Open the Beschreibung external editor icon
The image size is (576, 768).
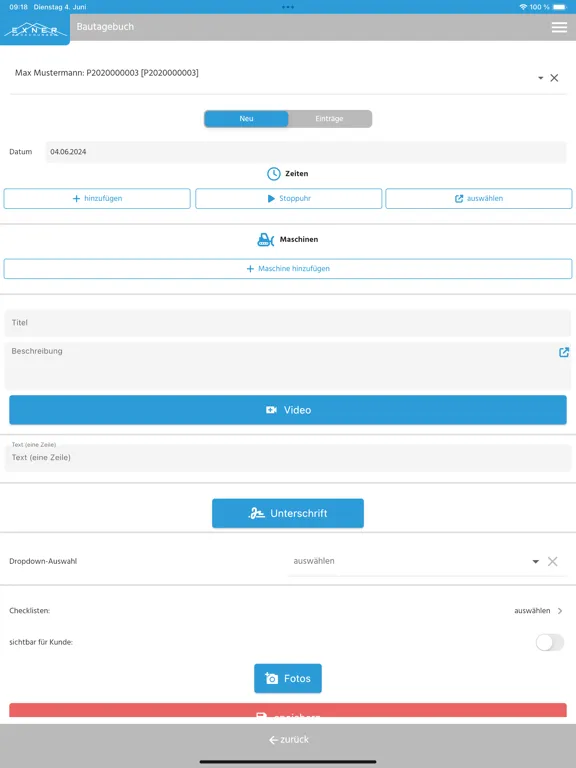point(564,352)
